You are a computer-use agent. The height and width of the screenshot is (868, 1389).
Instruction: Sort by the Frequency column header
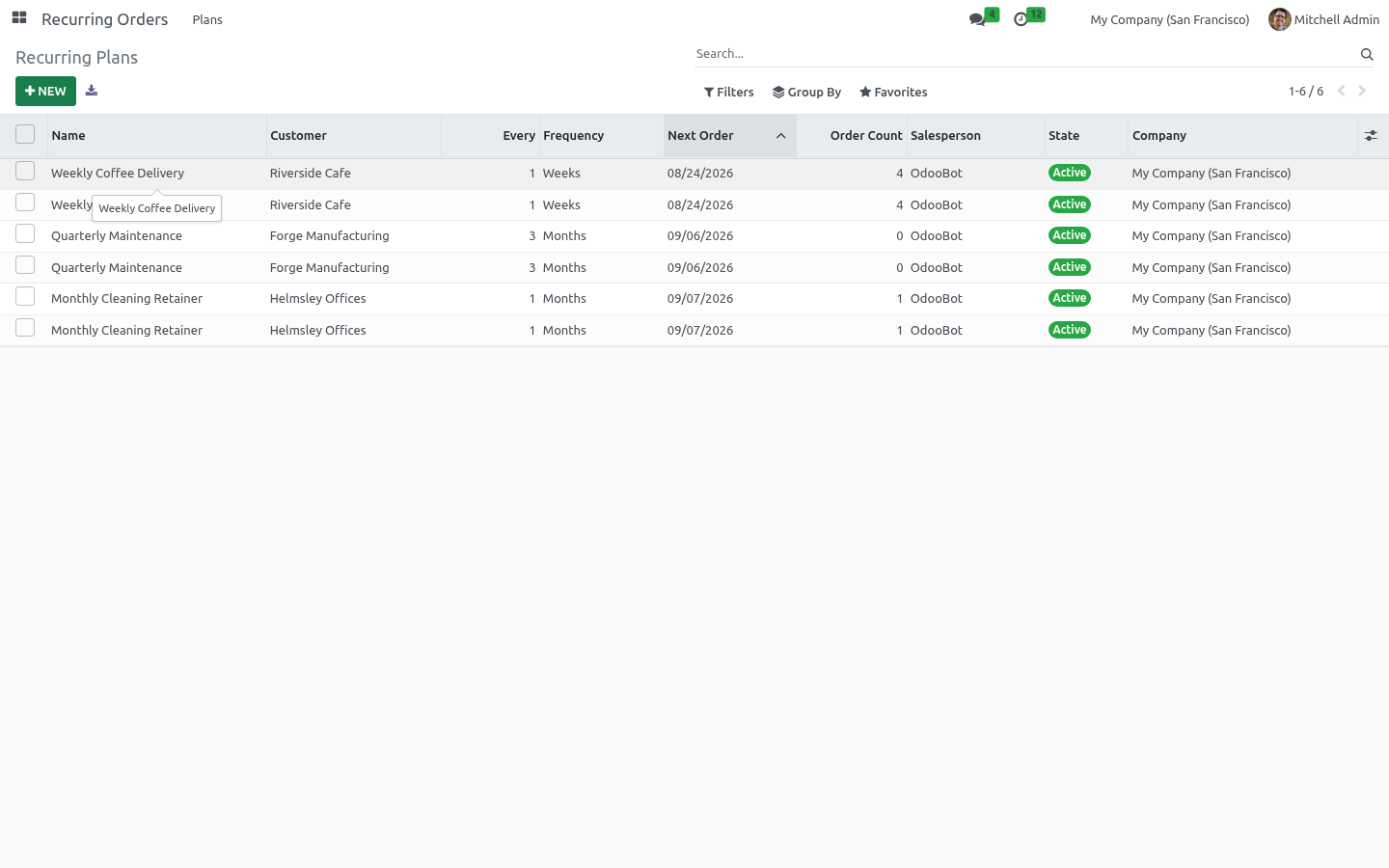coord(602,136)
